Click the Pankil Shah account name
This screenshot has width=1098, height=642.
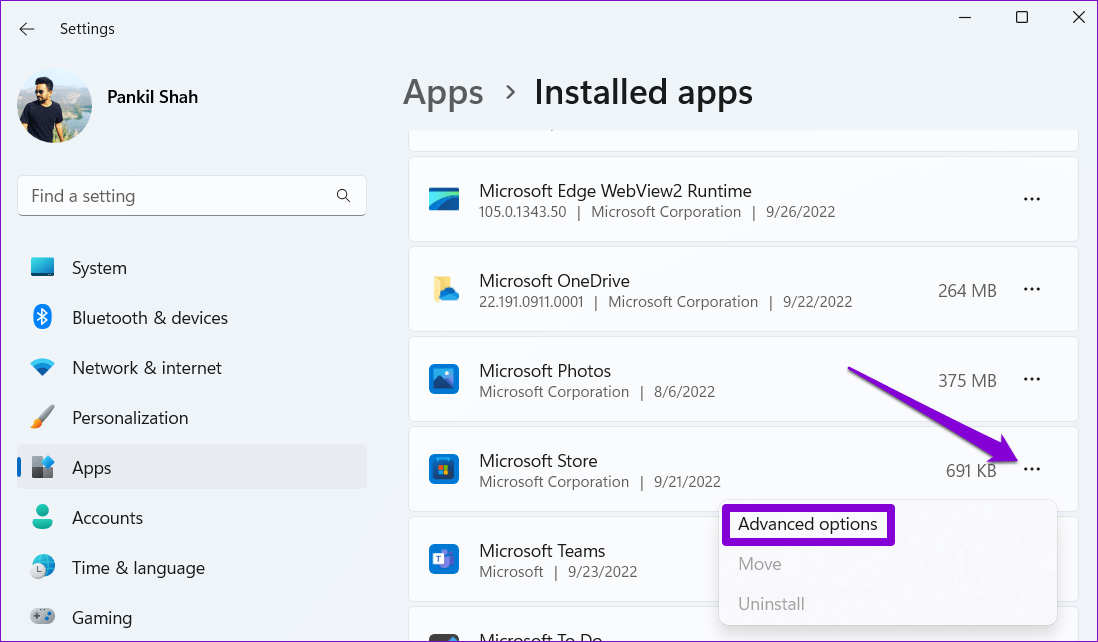point(153,97)
